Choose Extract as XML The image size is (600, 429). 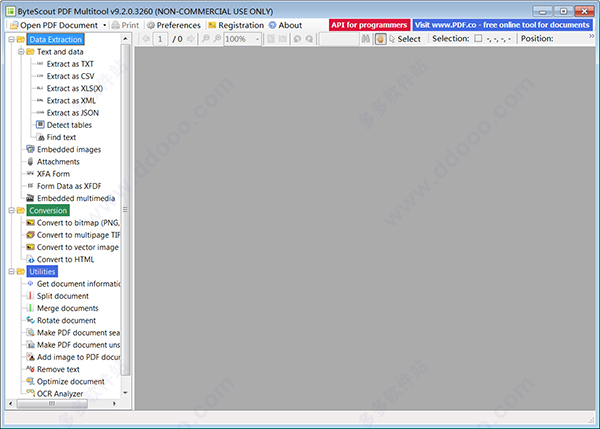(x=71, y=101)
